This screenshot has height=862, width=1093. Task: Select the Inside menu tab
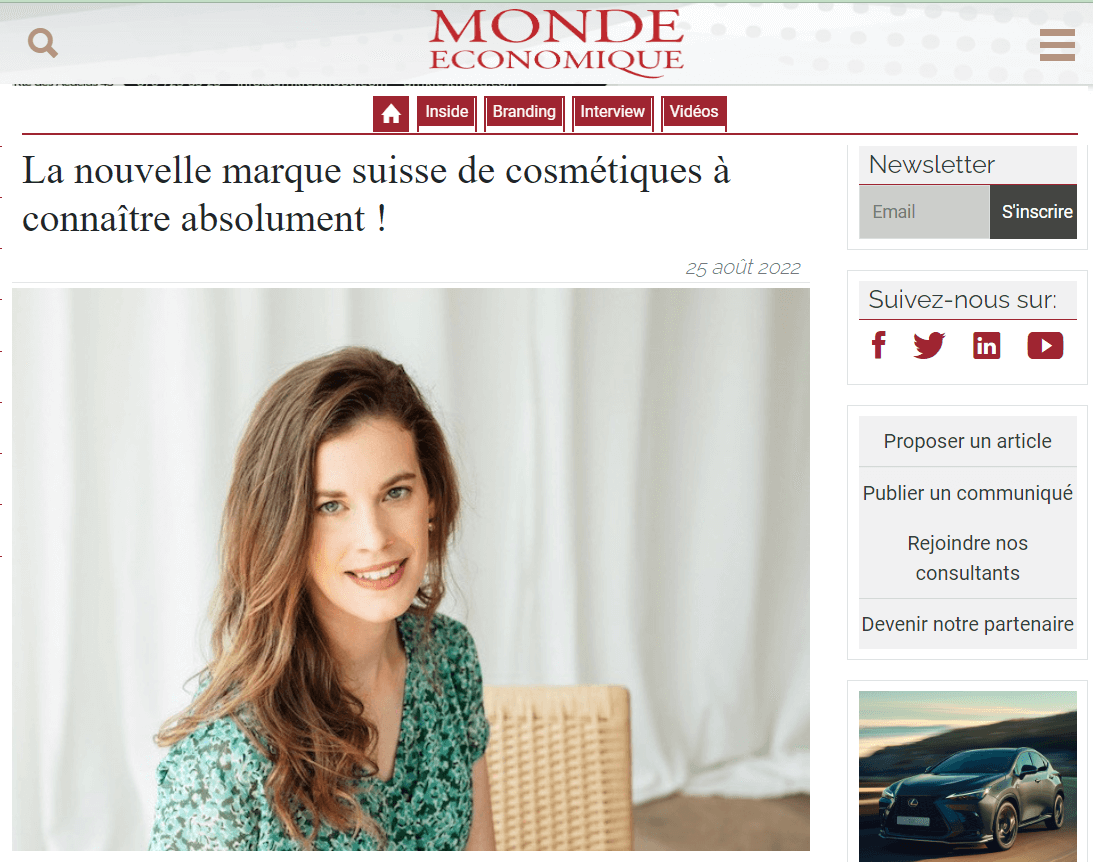tap(447, 112)
